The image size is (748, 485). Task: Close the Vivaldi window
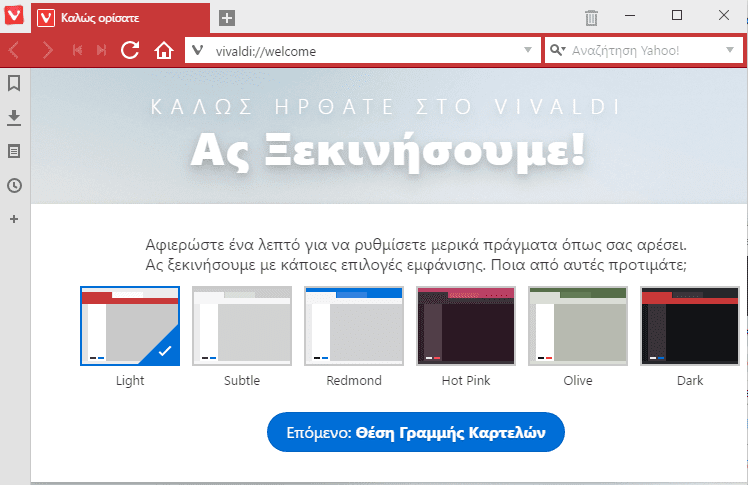(x=724, y=15)
